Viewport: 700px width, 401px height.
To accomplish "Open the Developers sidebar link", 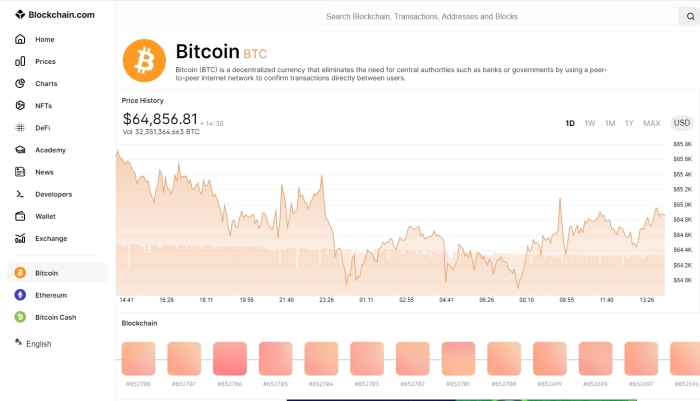I will [x=53, y=194].
